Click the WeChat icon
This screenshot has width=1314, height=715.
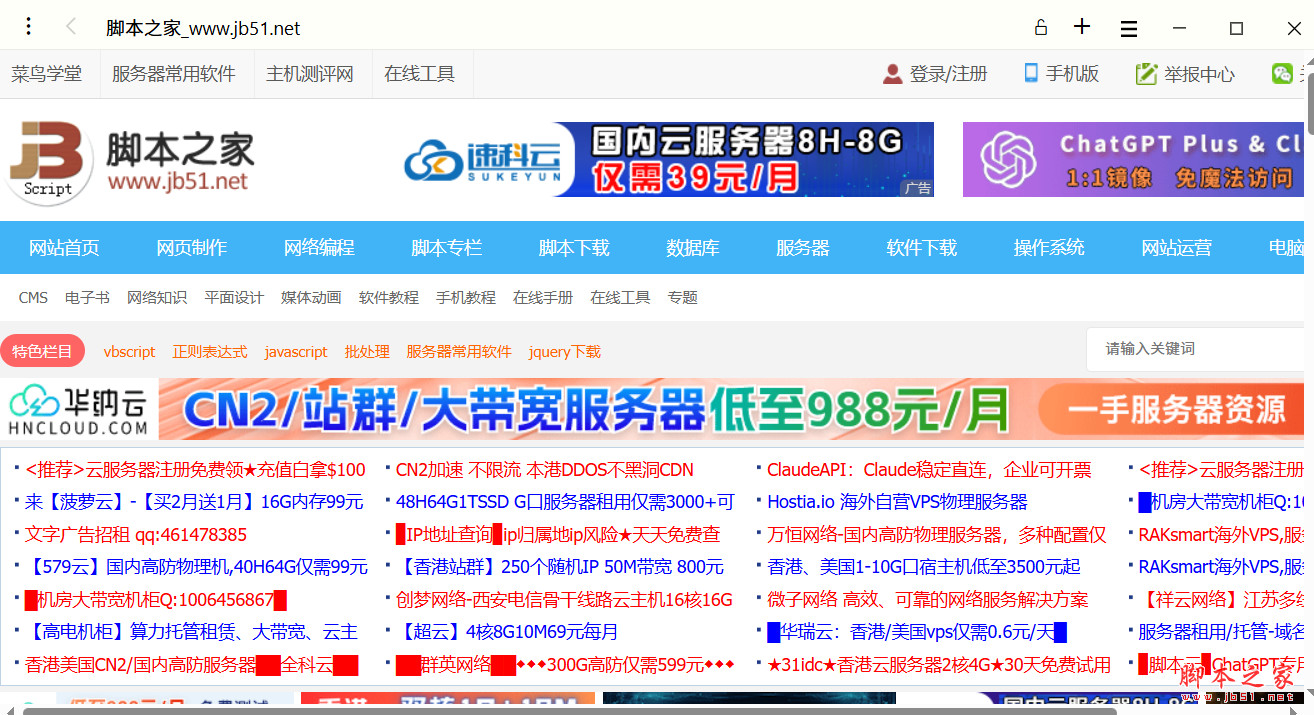(x=1281, y=73)
